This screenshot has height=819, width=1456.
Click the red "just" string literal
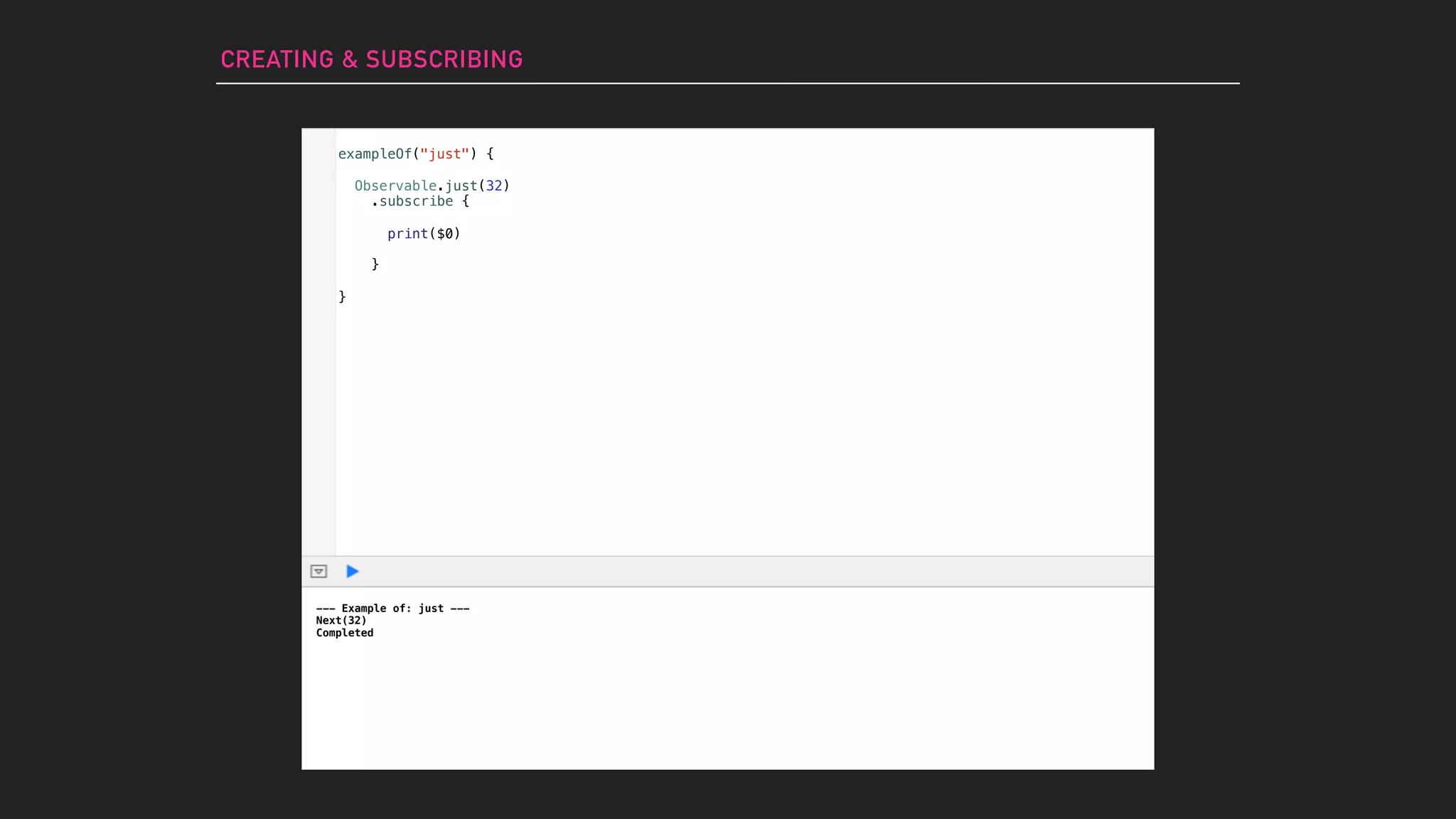[x=444, y=154]
